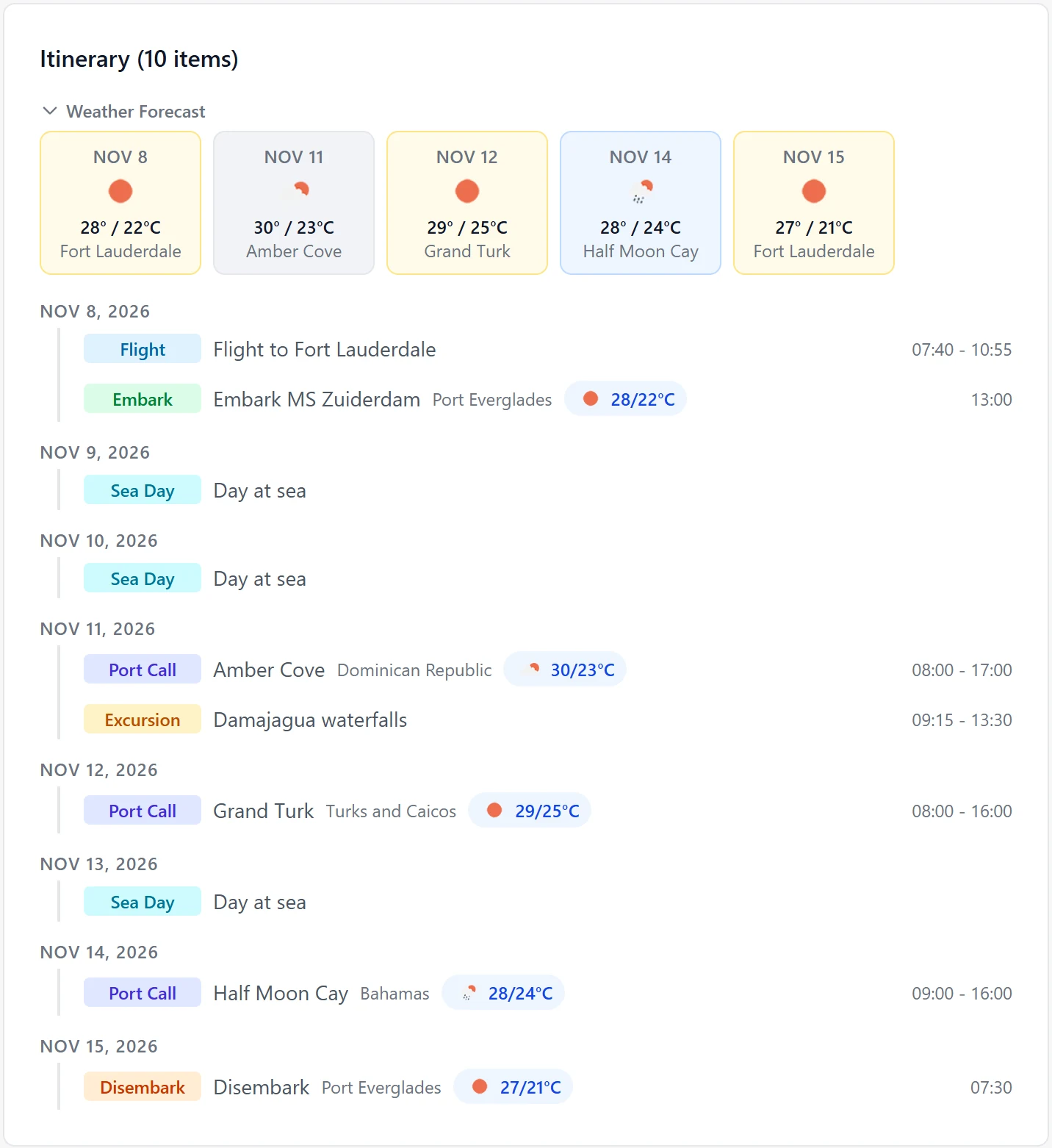
Task: Click the 07:30 disembark time
Action: coord(991,1087)
